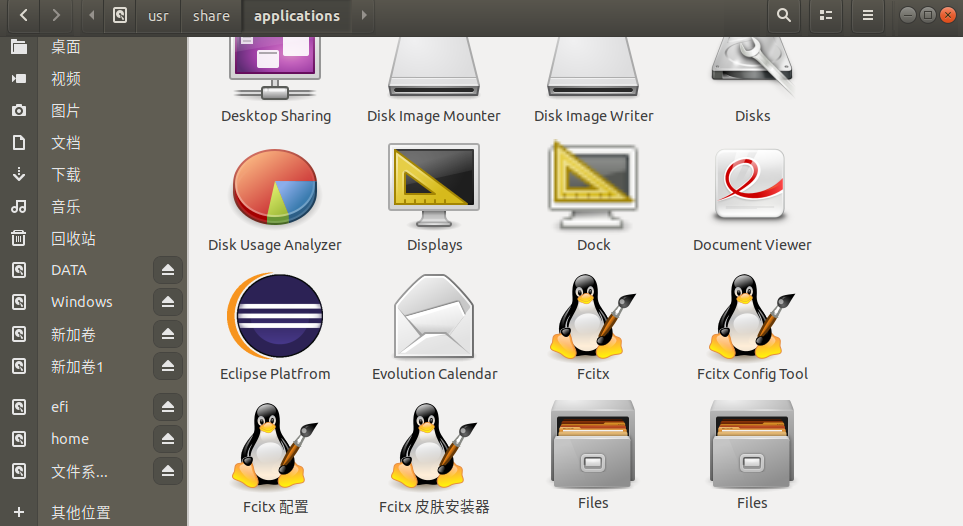
Task: Select the Disk Image Writer icon
Action: [x=593, y=66]
